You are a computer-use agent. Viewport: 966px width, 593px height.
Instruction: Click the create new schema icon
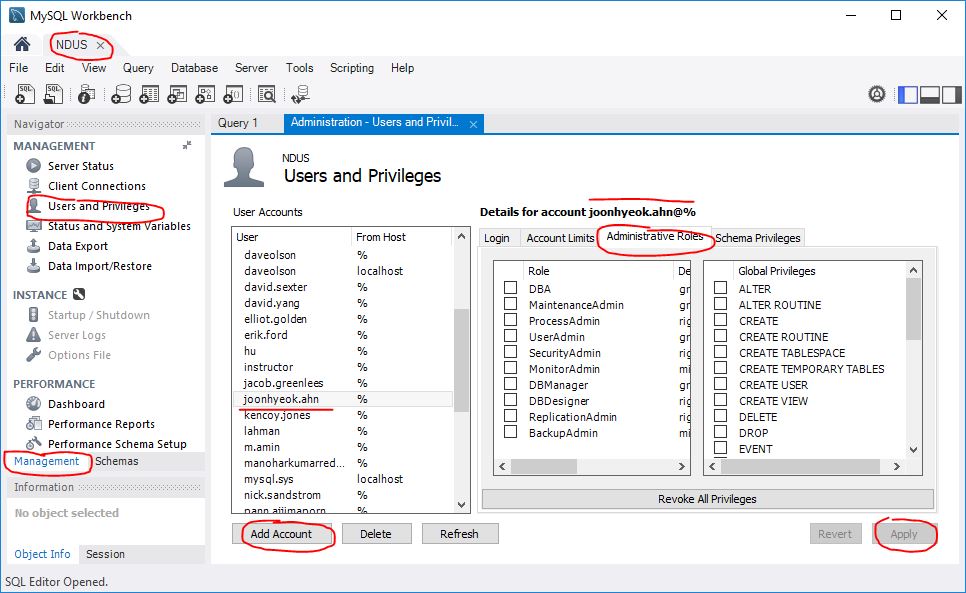[x=121, y=94]
